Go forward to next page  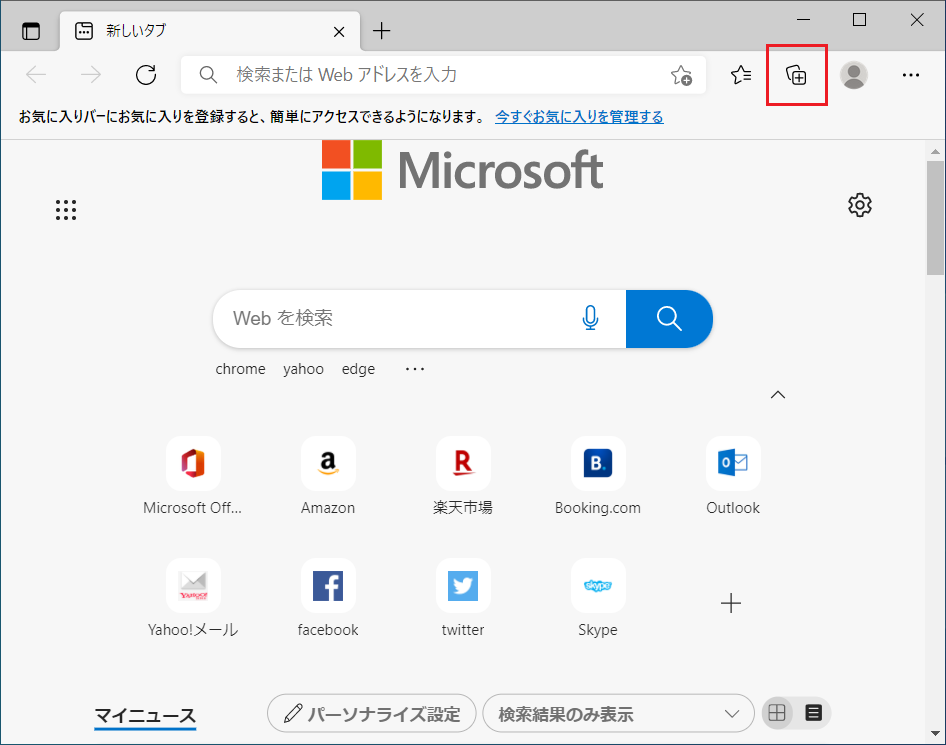(x=91, y=75)
